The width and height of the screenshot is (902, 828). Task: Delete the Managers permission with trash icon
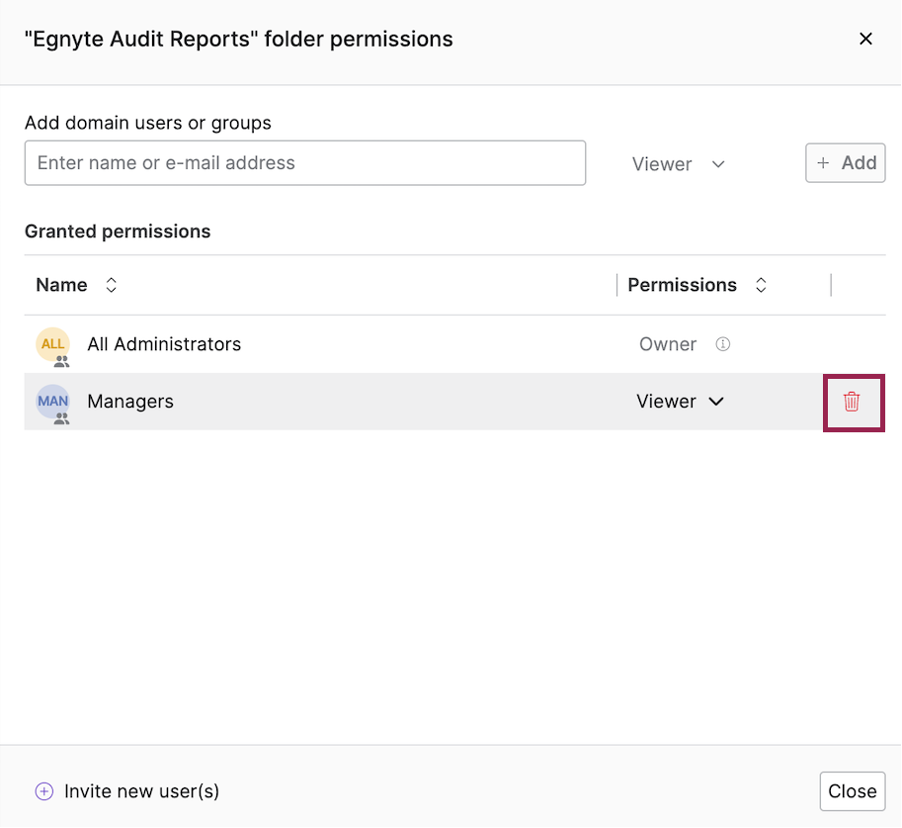[852, 402]
